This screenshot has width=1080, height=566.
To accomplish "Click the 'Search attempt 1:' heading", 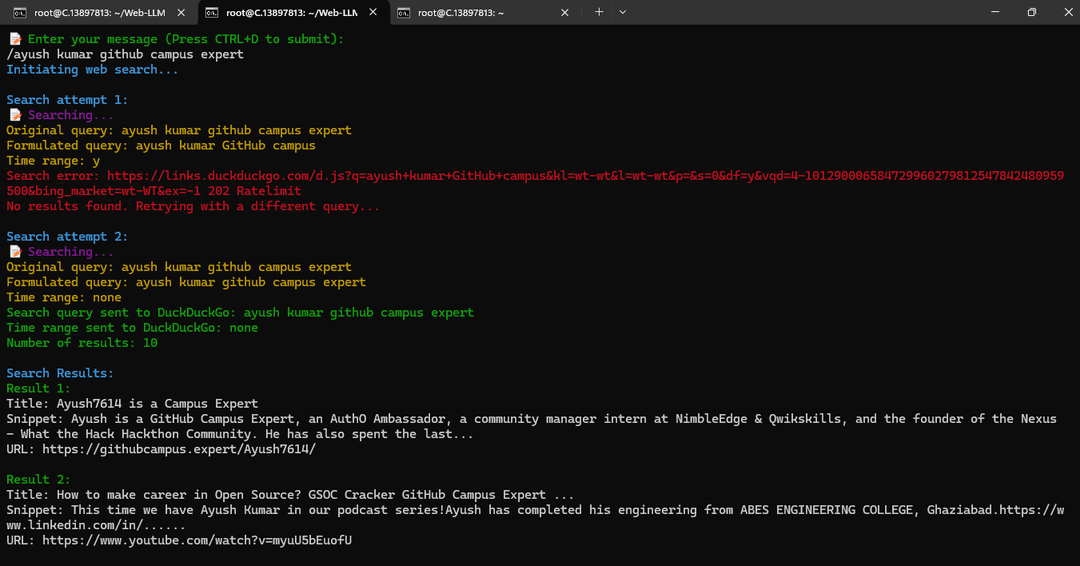I will (x=67, y=100).
